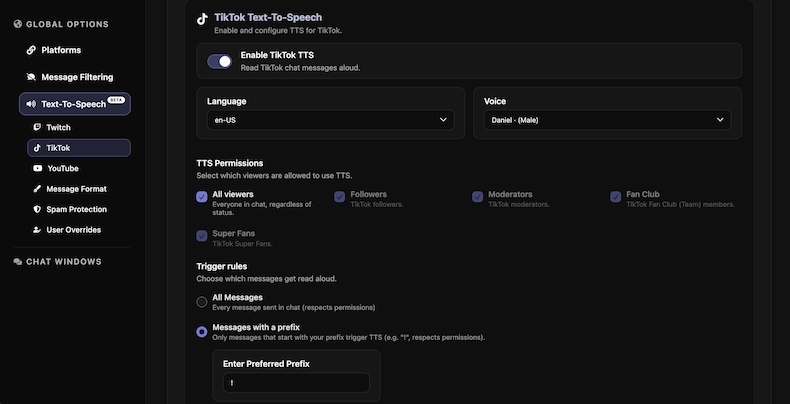Click the 'Enter Preferred Prefix' label
790x404 pixels.
266,364
